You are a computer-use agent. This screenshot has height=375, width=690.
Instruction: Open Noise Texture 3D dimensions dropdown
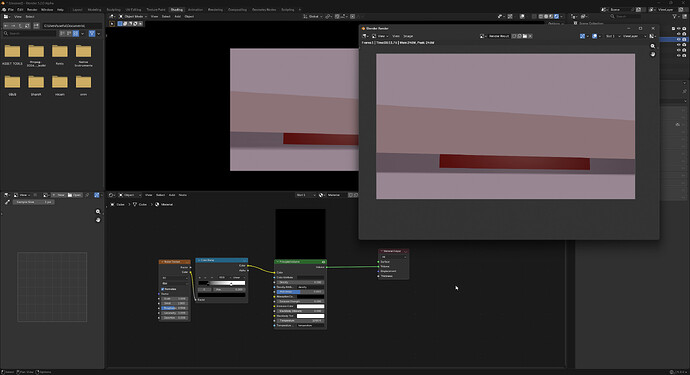click(x=175, y=278)
